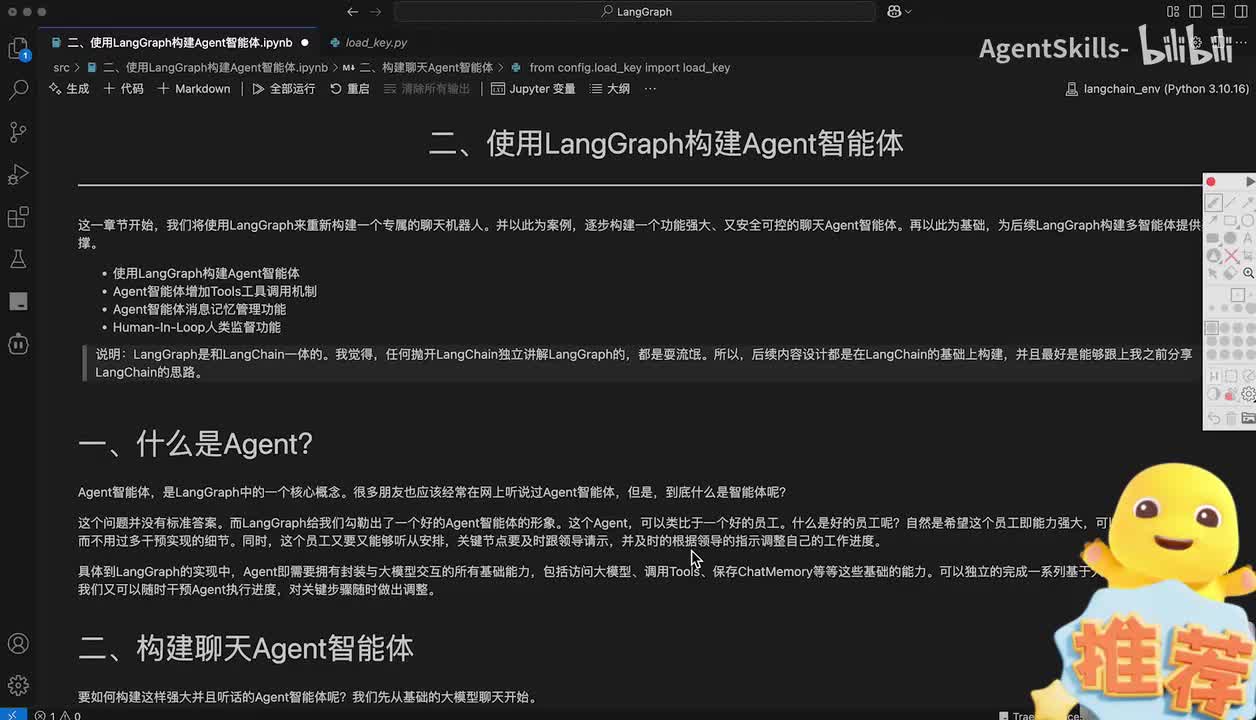Click 清除所有输出 clear outputs button
1256x720 pixels.
tap(427, 89)
